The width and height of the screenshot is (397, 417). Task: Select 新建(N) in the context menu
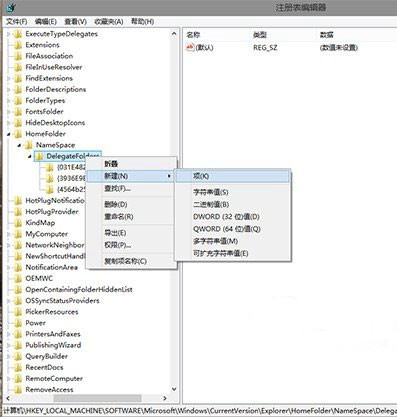tap(131, 176)
